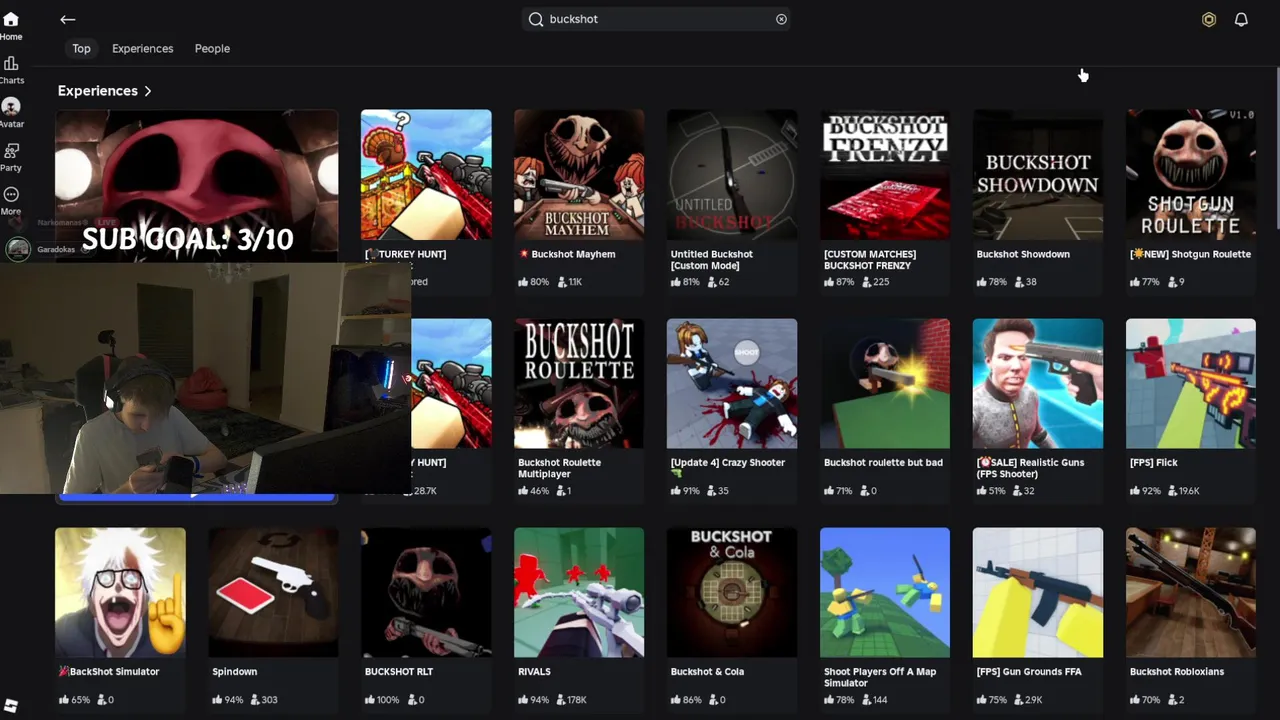Open Buckshot Mayhem thumbnail
The image size is (1280, 720).
coord(579,175)
